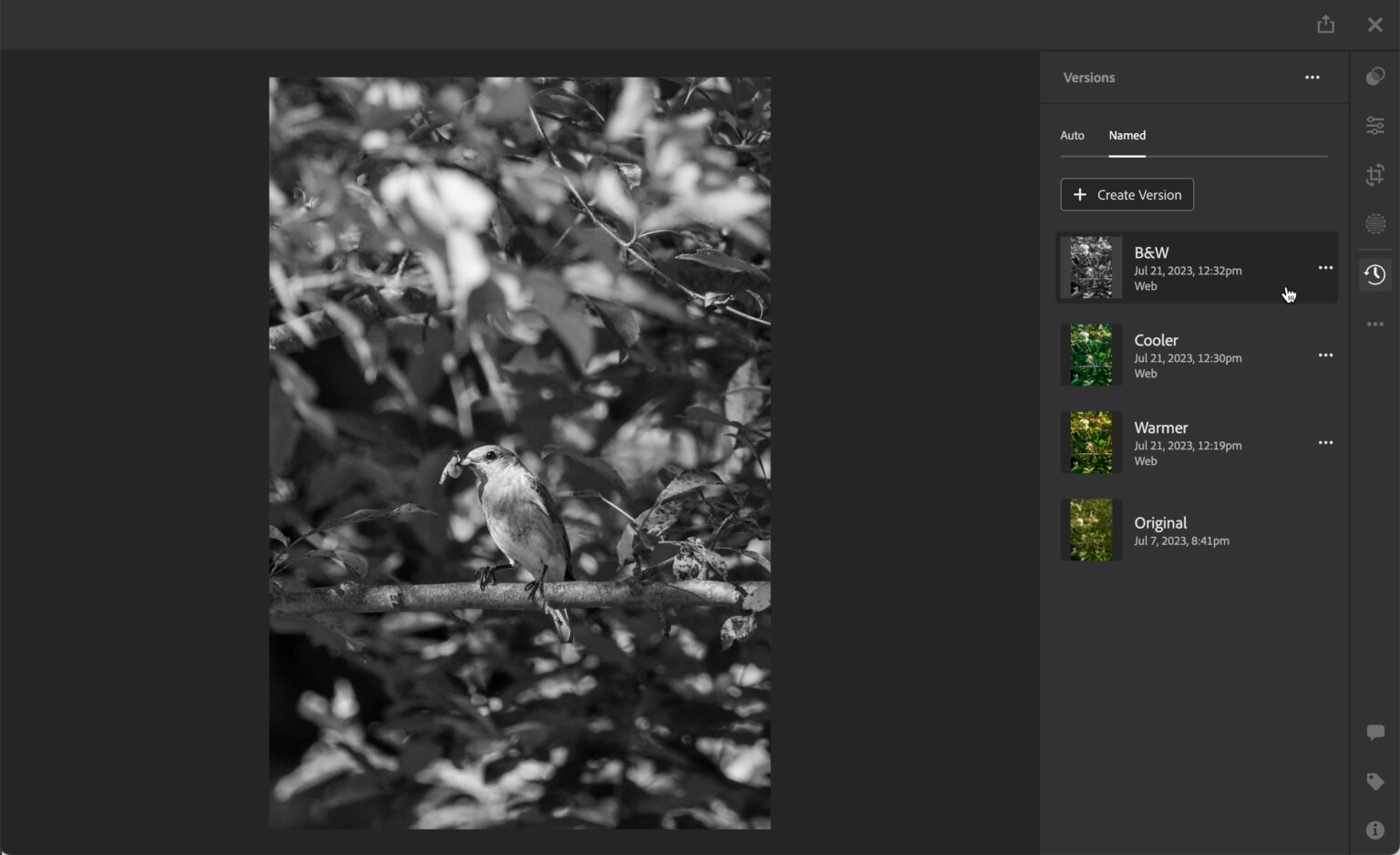Open the Comments panel

coord(1375,730)
